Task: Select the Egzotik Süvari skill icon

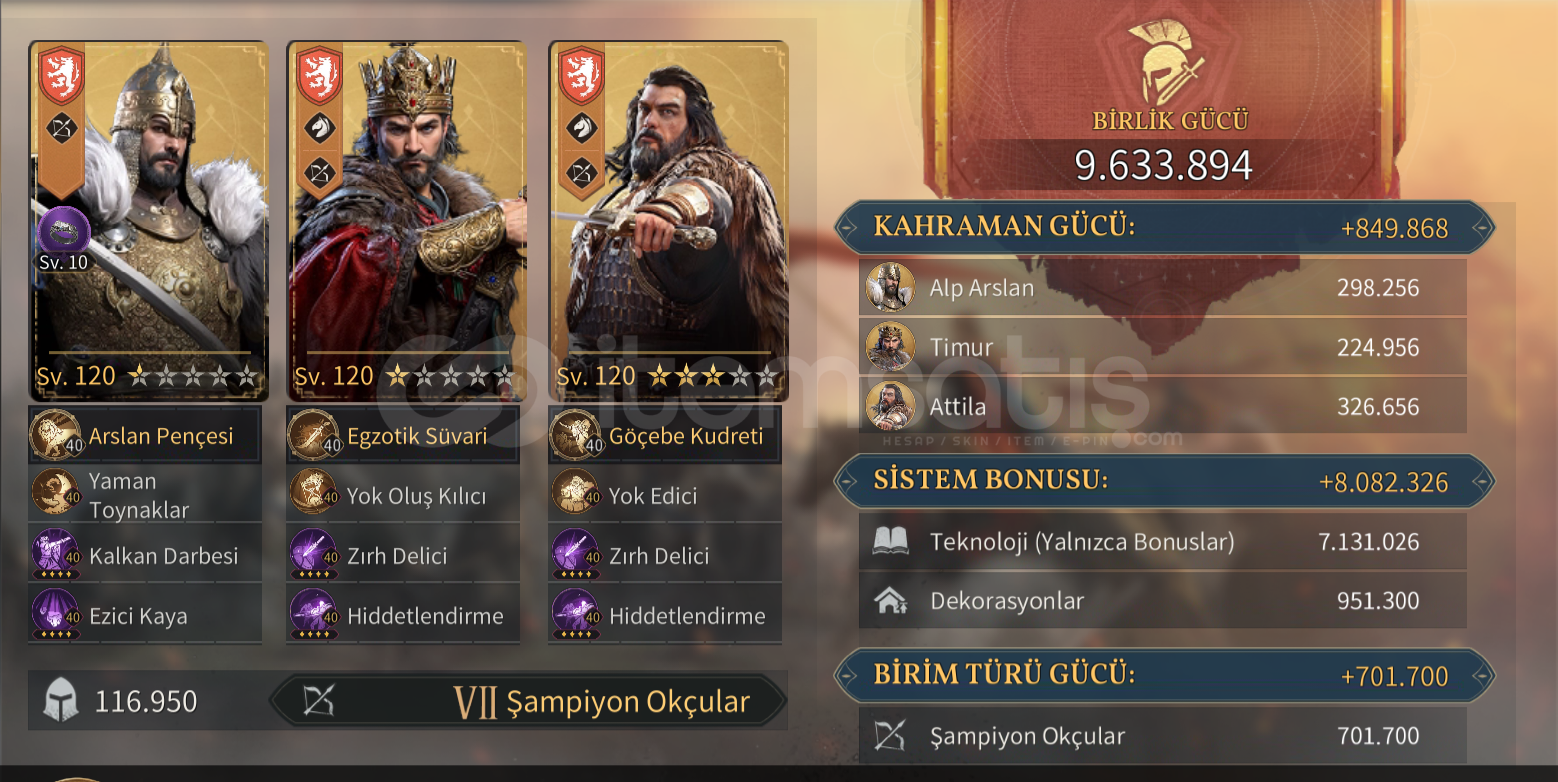Action: (314, 435)
